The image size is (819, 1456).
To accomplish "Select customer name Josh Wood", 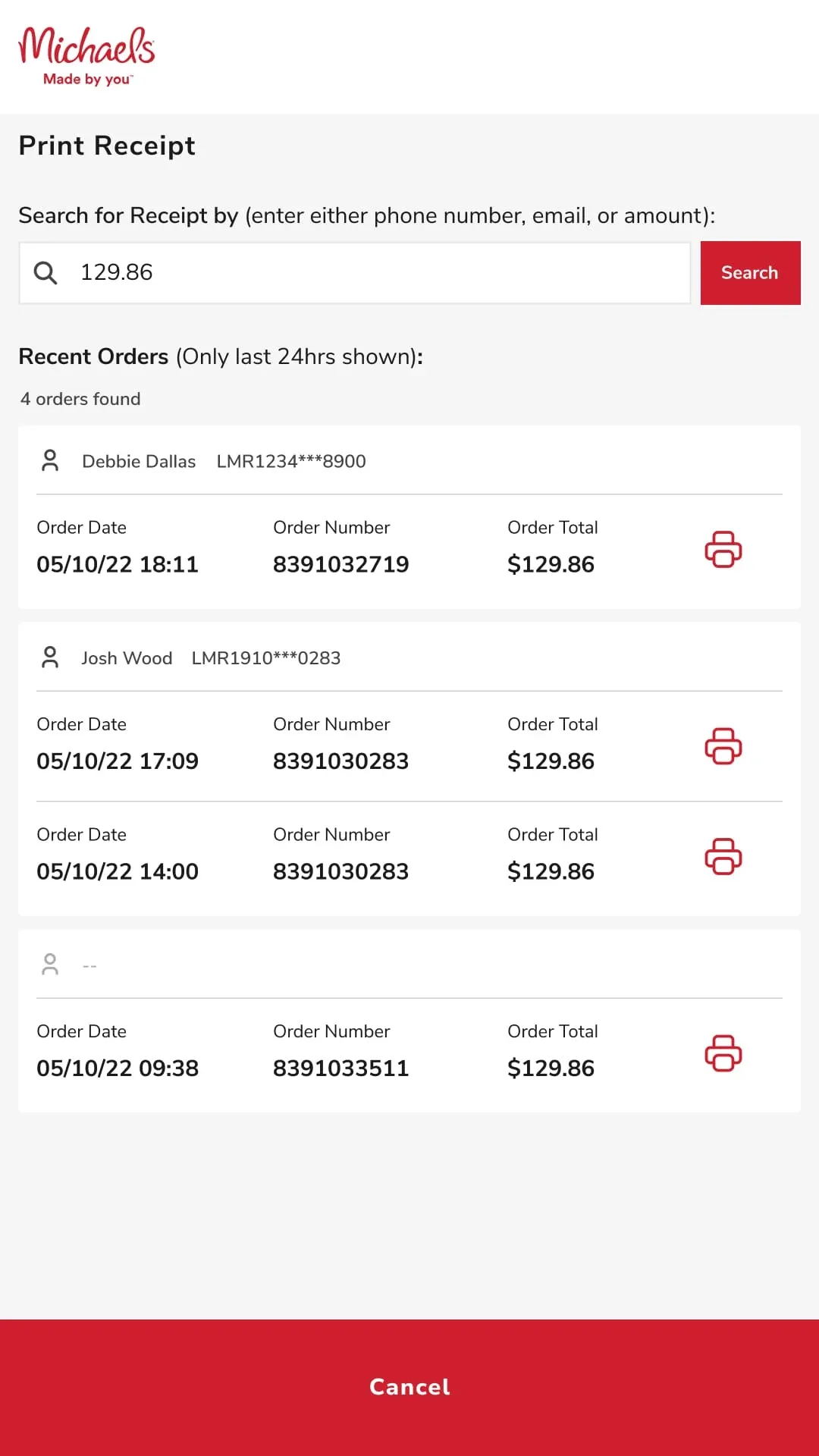I will point(127,658).
